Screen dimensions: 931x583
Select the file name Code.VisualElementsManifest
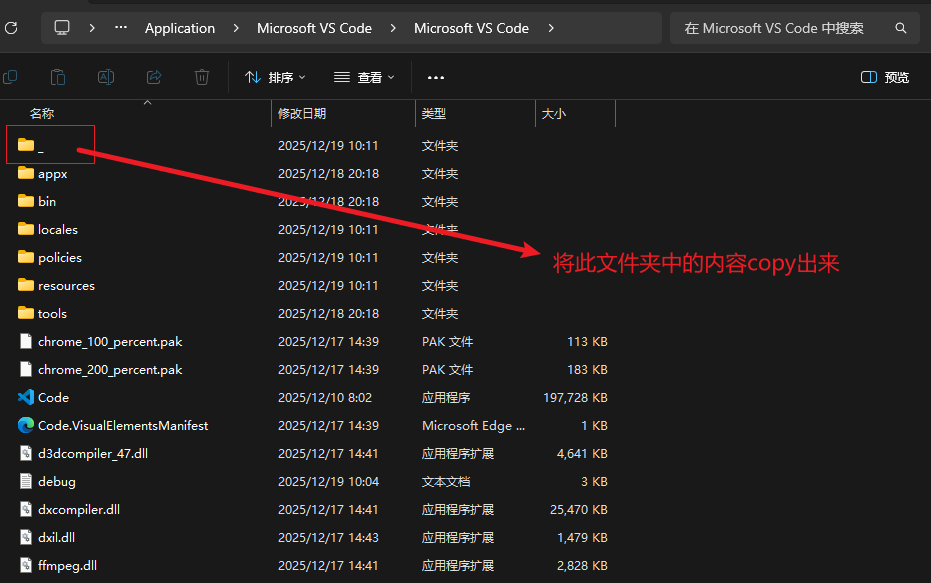coord(123,426)
